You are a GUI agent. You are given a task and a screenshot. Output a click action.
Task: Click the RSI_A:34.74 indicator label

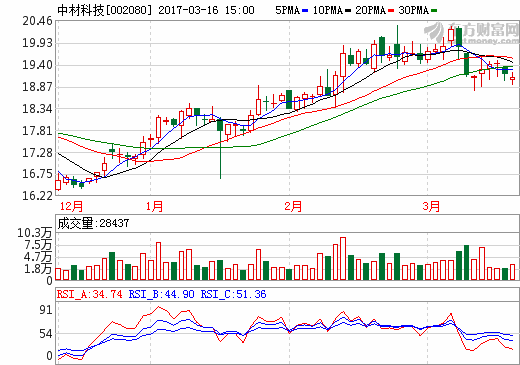[x=90, y=294]
